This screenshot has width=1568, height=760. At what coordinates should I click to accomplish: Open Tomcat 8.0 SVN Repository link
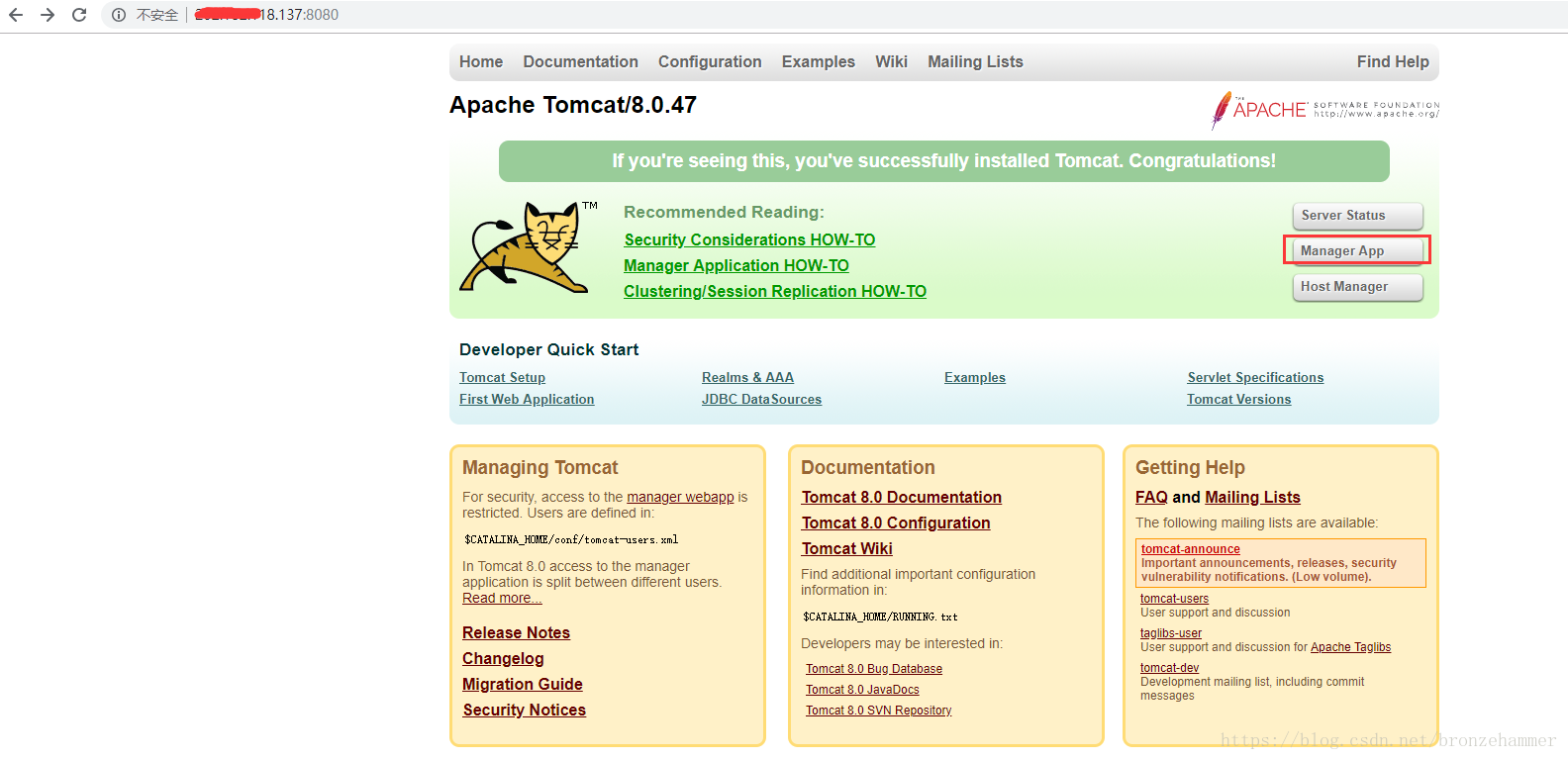[878, 711]
